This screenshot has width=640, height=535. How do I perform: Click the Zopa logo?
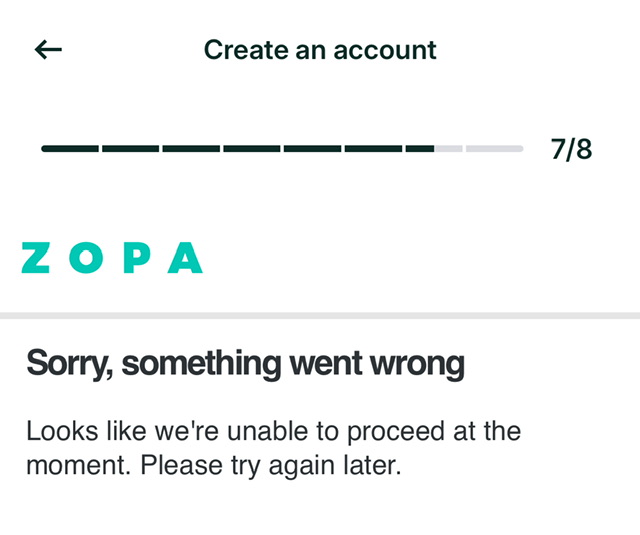(x=112, y=258)
